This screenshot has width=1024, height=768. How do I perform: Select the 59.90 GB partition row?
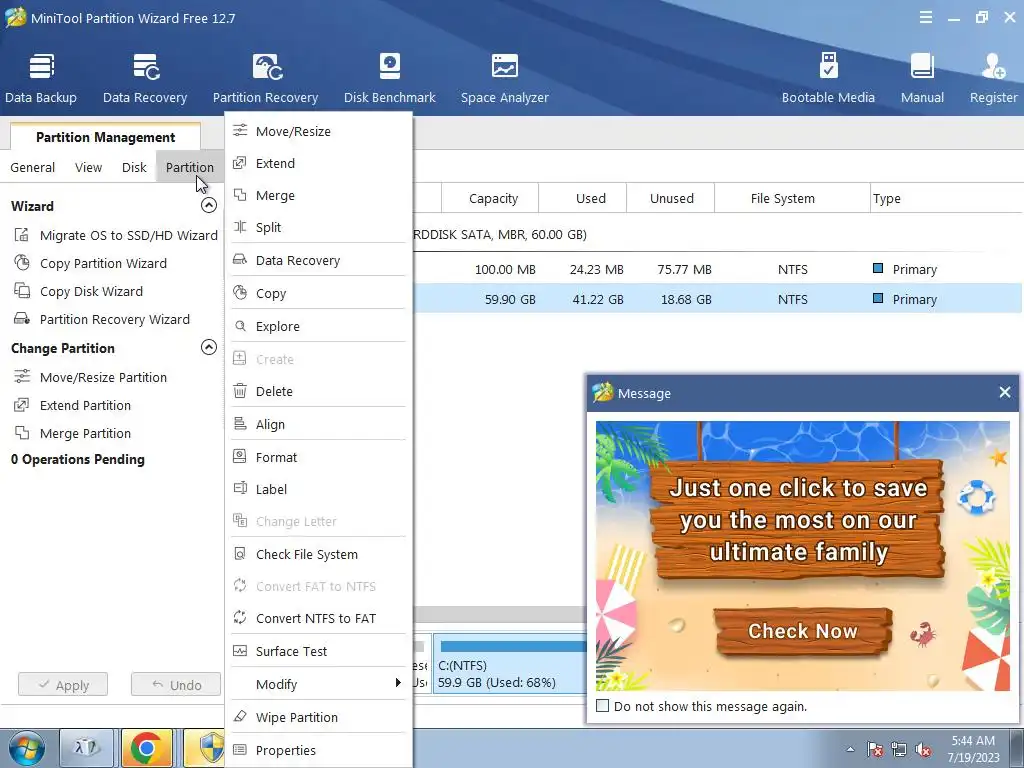pyautogui.click(x=718, y=299)
